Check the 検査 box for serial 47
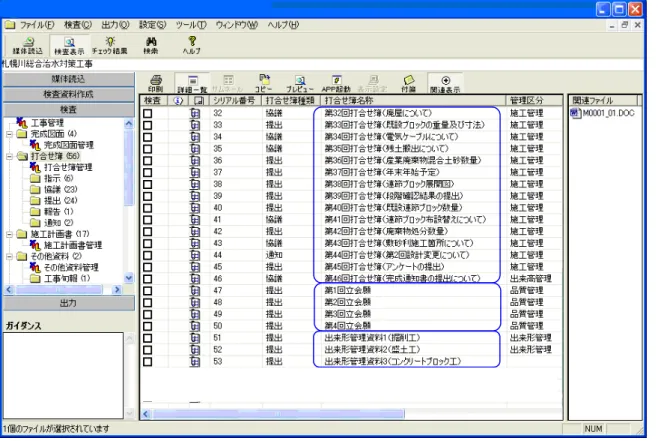The height and width of the screenshot is (441, 658). click(x=148, y=290)
